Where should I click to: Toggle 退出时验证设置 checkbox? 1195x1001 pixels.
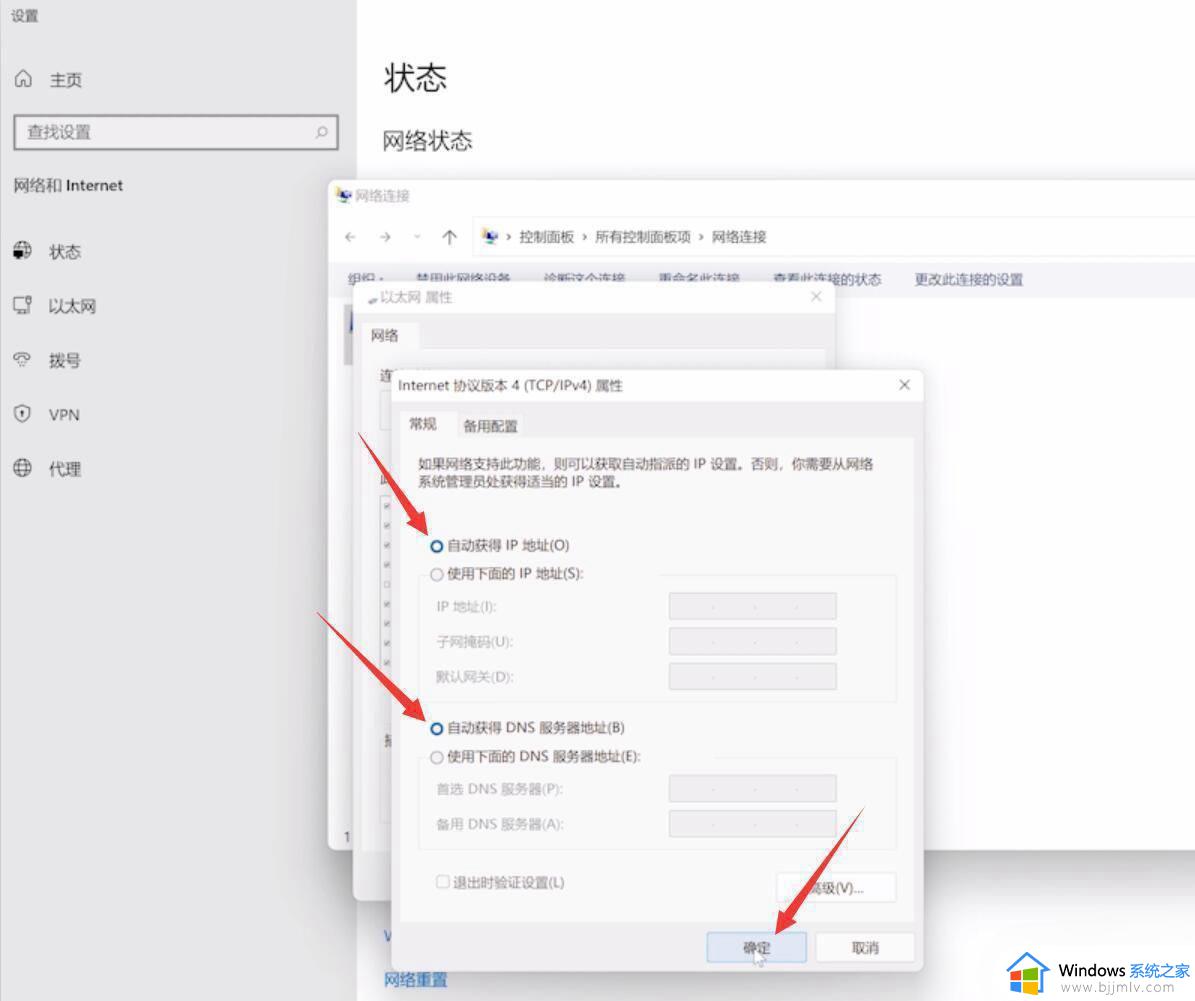pyautogui.click(x=442, y=882)
